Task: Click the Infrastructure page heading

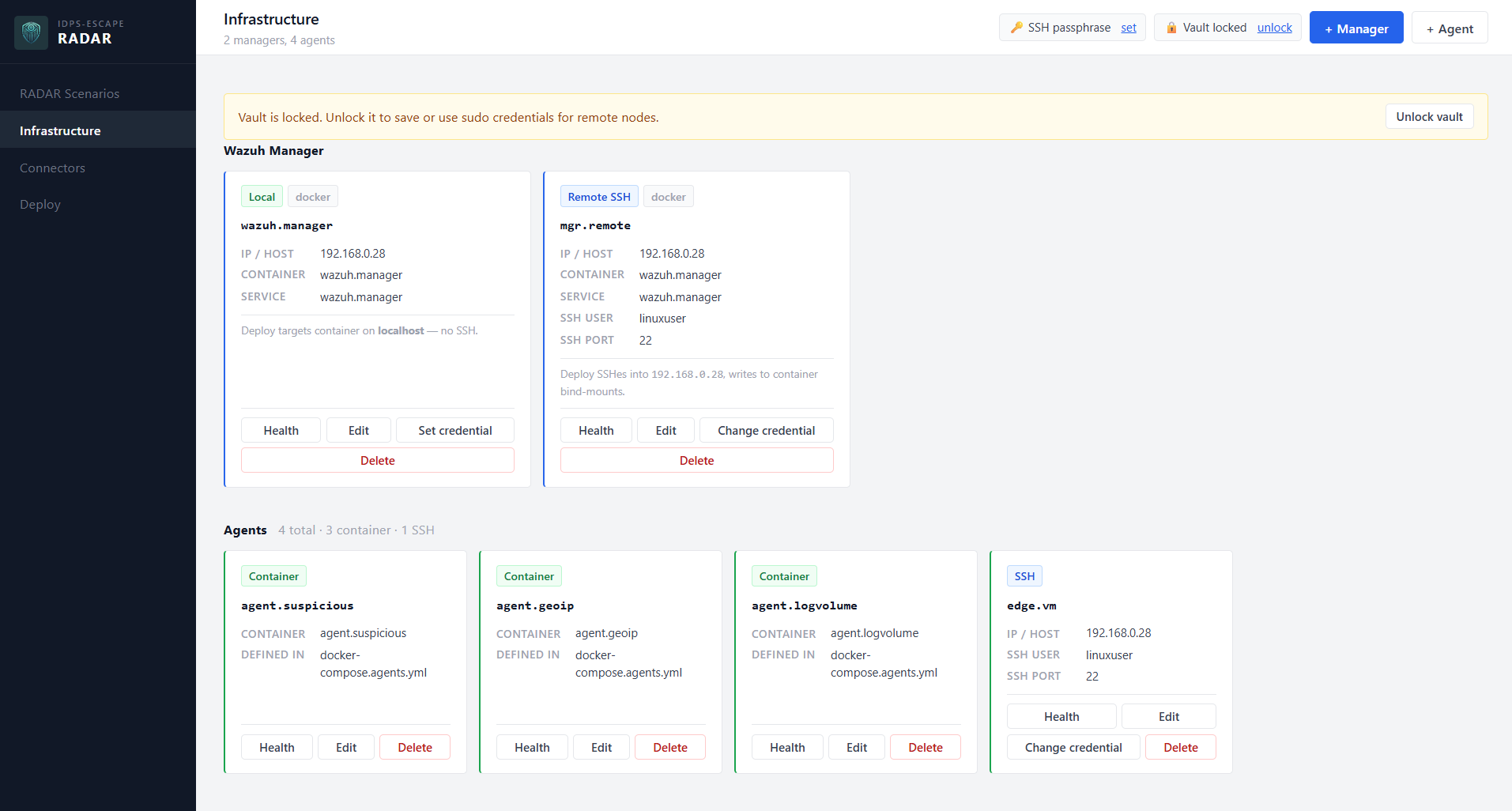Action: 271,19
